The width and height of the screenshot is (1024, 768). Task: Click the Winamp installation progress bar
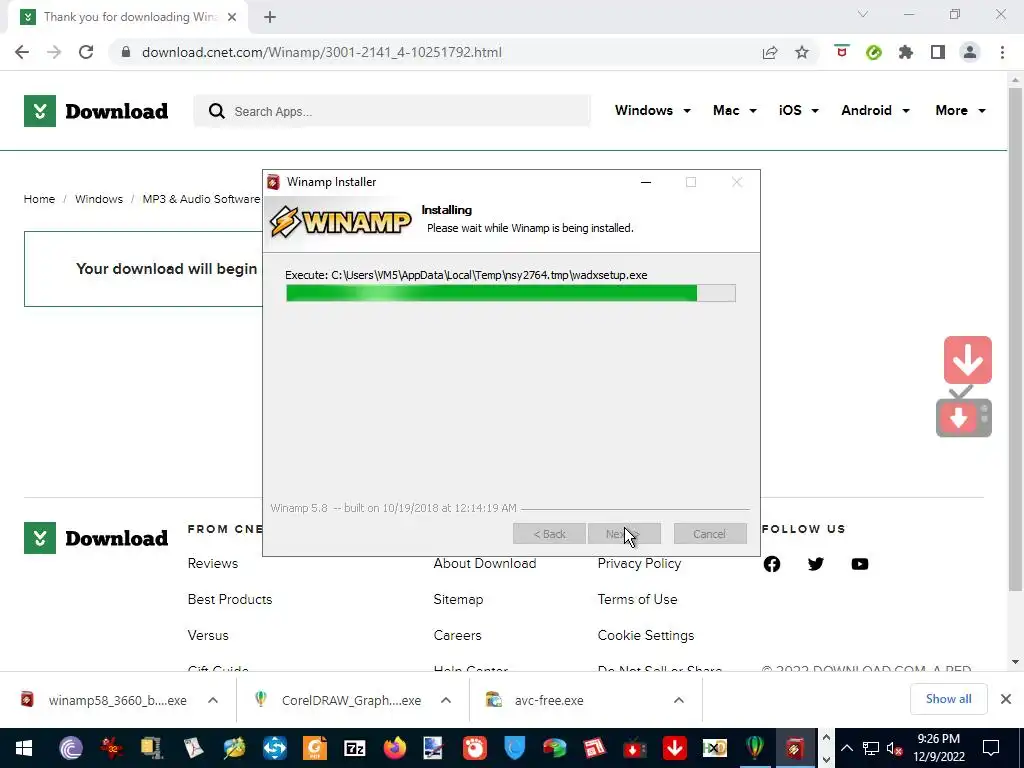tap(511, 293)
